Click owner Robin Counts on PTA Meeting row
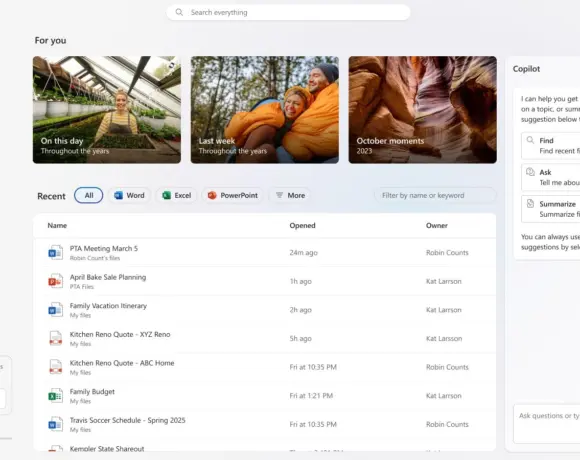Screen dimensions: 580x460 [x=447, y=253]
